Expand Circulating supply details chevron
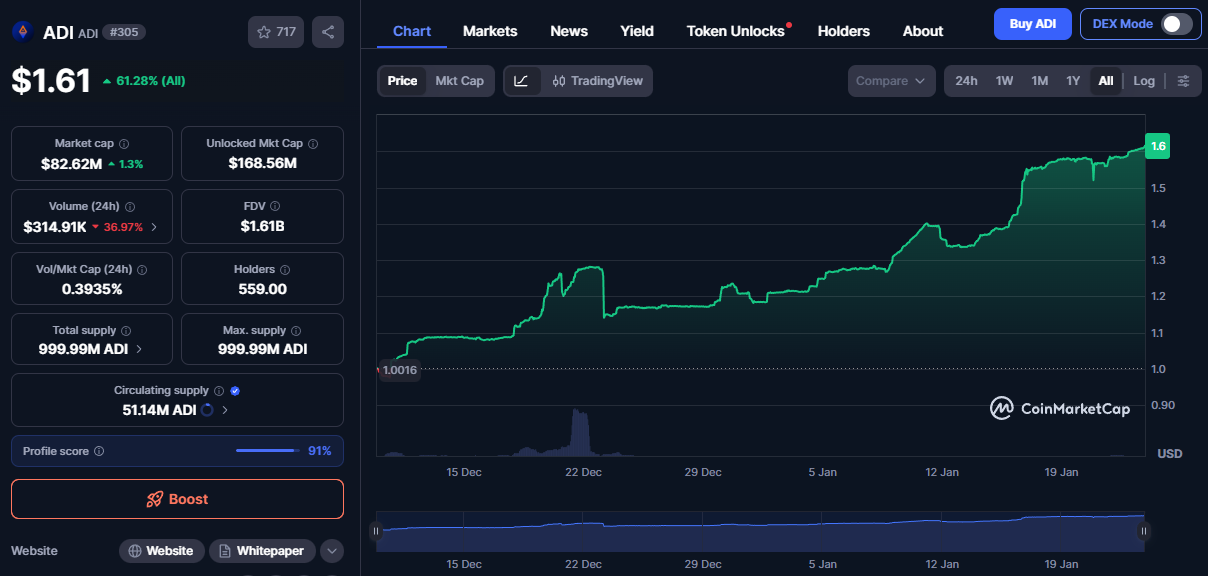The height and width of the screenshot is (576, 1208). [225, 410]
